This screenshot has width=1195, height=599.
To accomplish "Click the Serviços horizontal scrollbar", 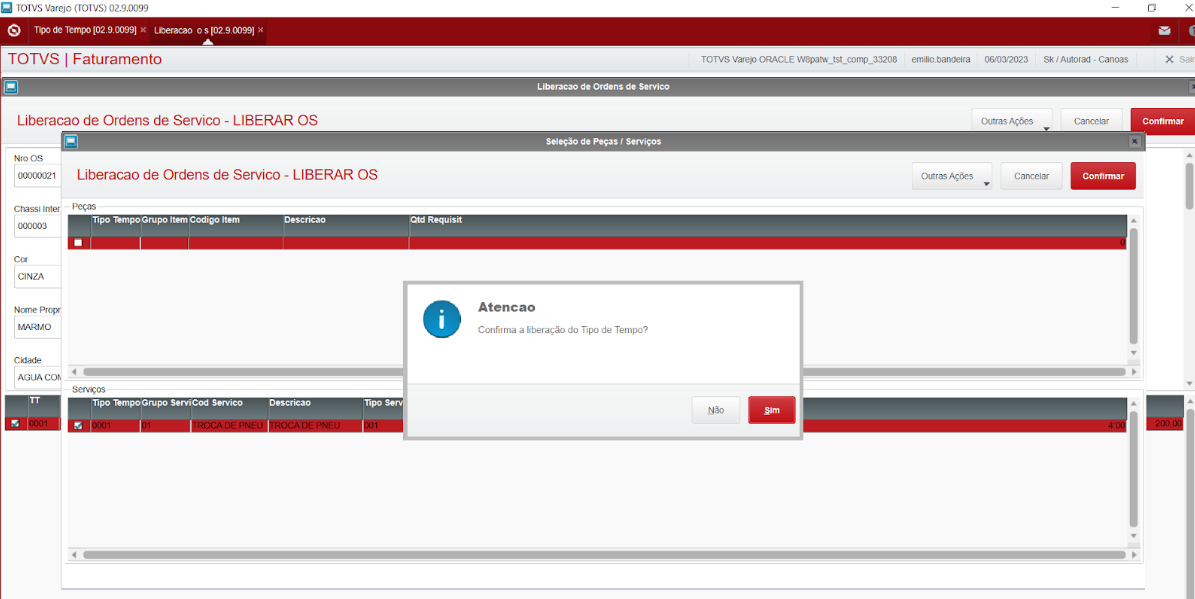I will [604, 555].
